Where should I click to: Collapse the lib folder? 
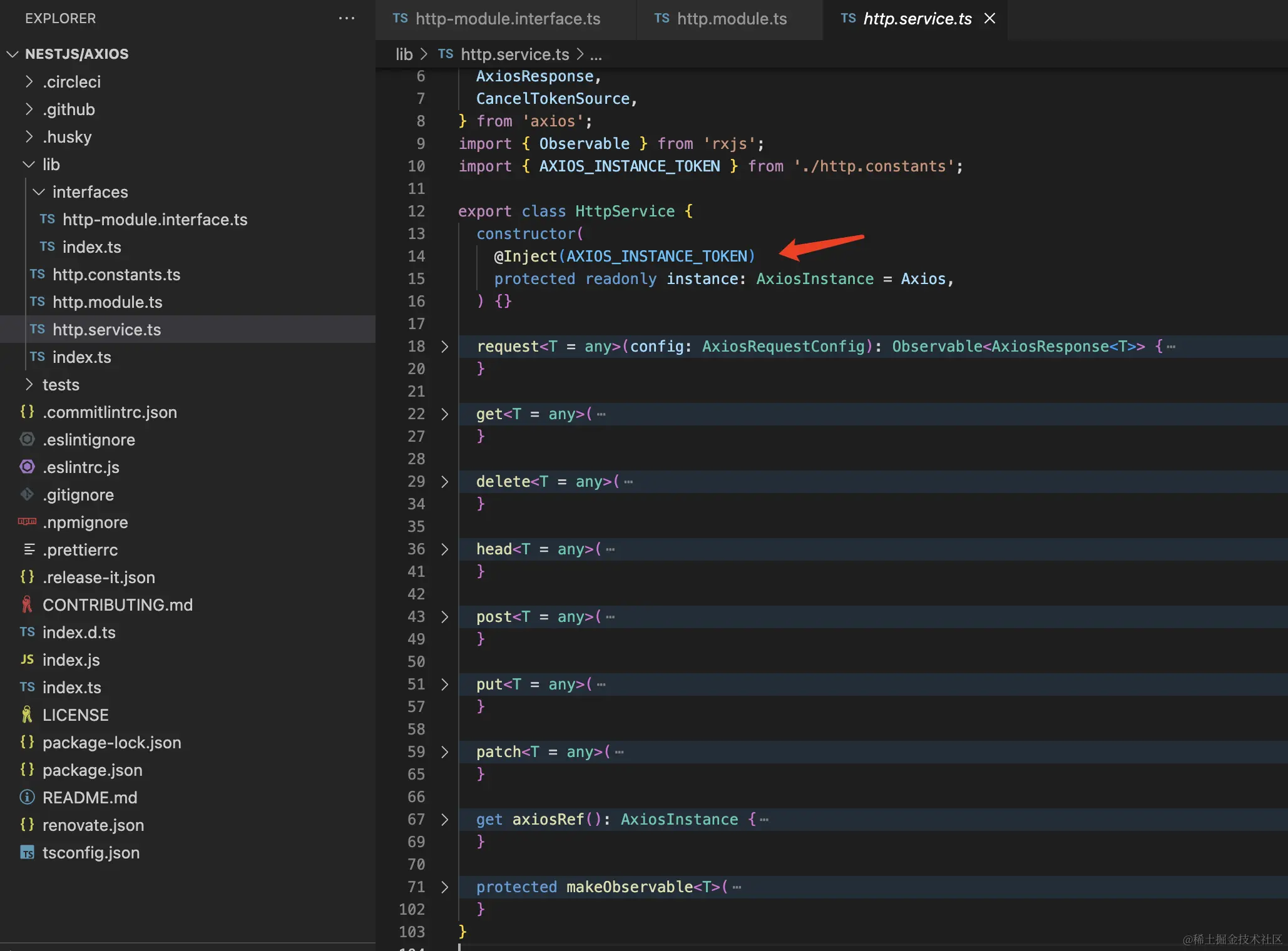coord(29,165)
